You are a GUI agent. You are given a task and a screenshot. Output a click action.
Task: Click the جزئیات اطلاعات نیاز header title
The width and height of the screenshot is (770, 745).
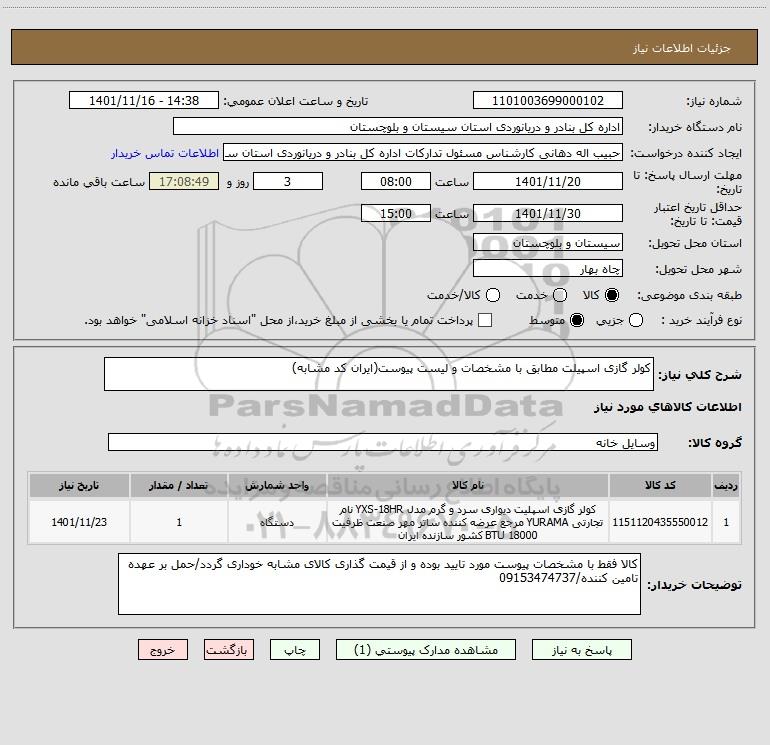pos(681,48)
